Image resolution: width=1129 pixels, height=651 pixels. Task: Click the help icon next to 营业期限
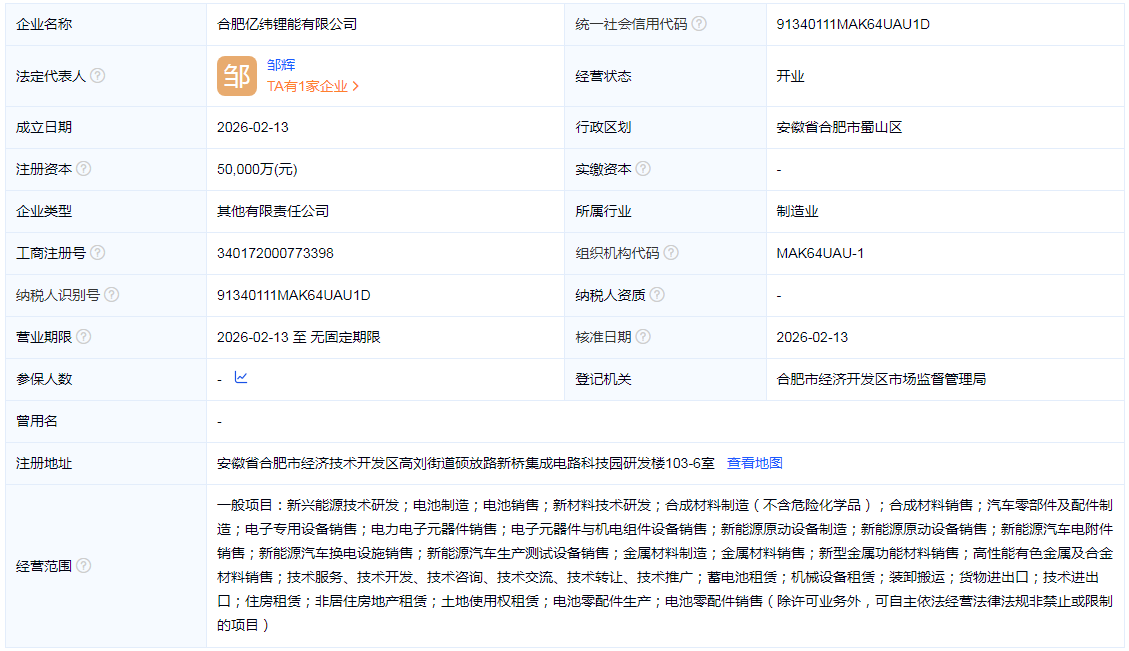(x=84, y=336)
